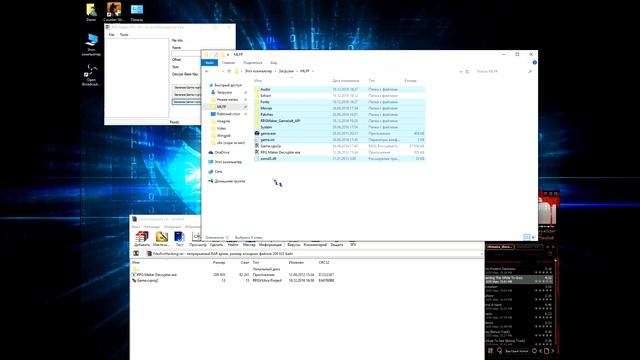The width and height of the screenshot is (640, 360).
Task: Click the previous arrow in player's bottom bar
Action: 541,351
